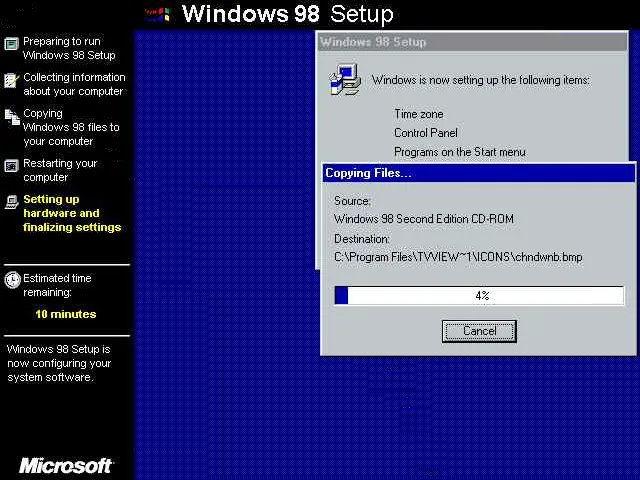The height and width of the screenshot is (480, 640).
Task: Click the Copying Windows 98 files icon
Action: [12, 117]
